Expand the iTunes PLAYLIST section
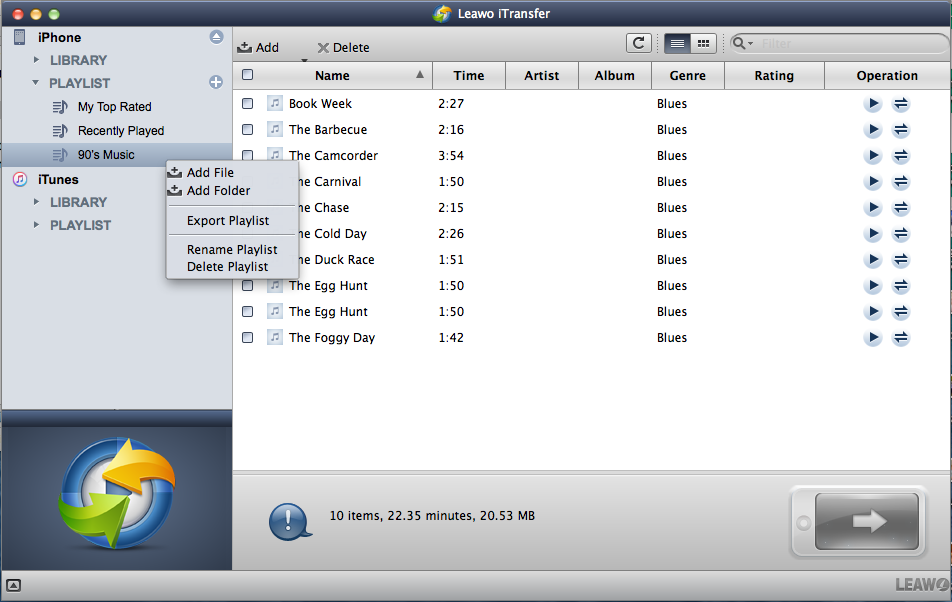Viewport: 952px width, 602px height. pyautogui.click(x=37, y=225)
